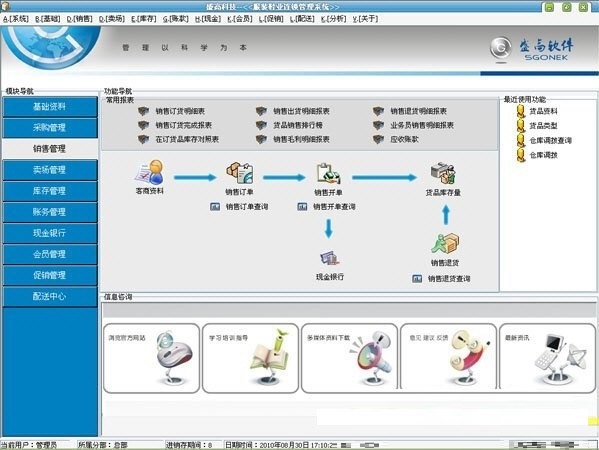Open the 最新资讯 card
Screen dimensions: 599x450
point(547,358)
